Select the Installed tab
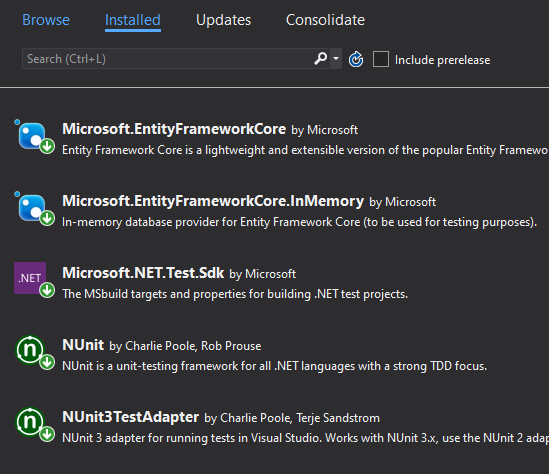Image resolution: width=549 pixels, height=474 pixels. pyautogui.click(x=133, y=20)
